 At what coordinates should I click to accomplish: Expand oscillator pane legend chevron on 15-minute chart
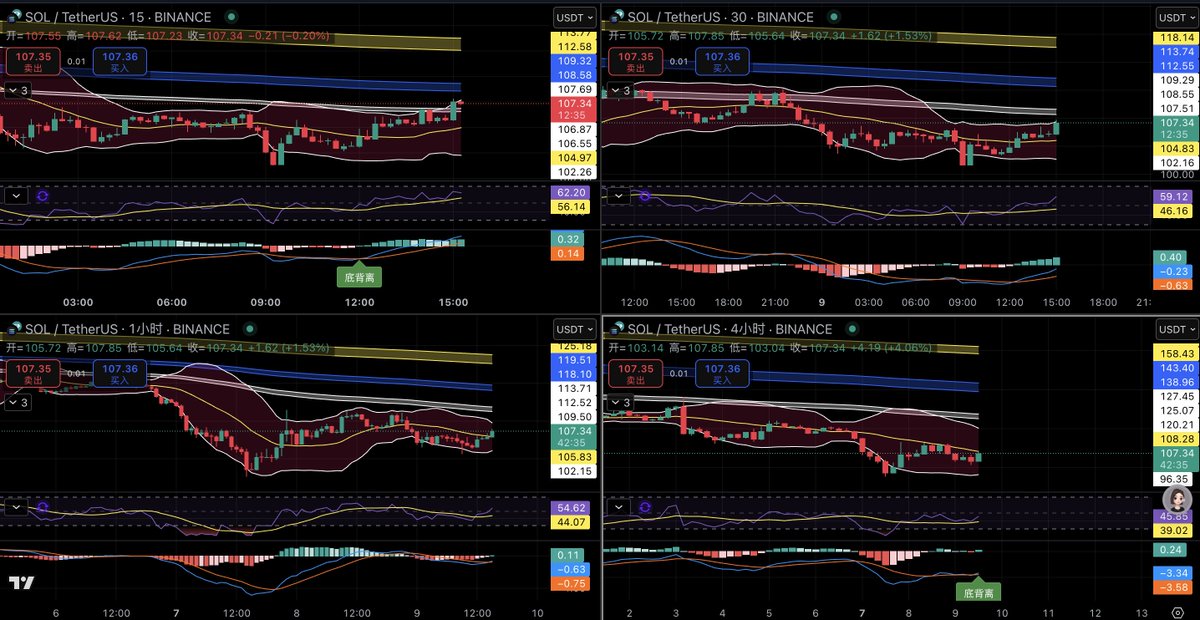tap(14, 196)
